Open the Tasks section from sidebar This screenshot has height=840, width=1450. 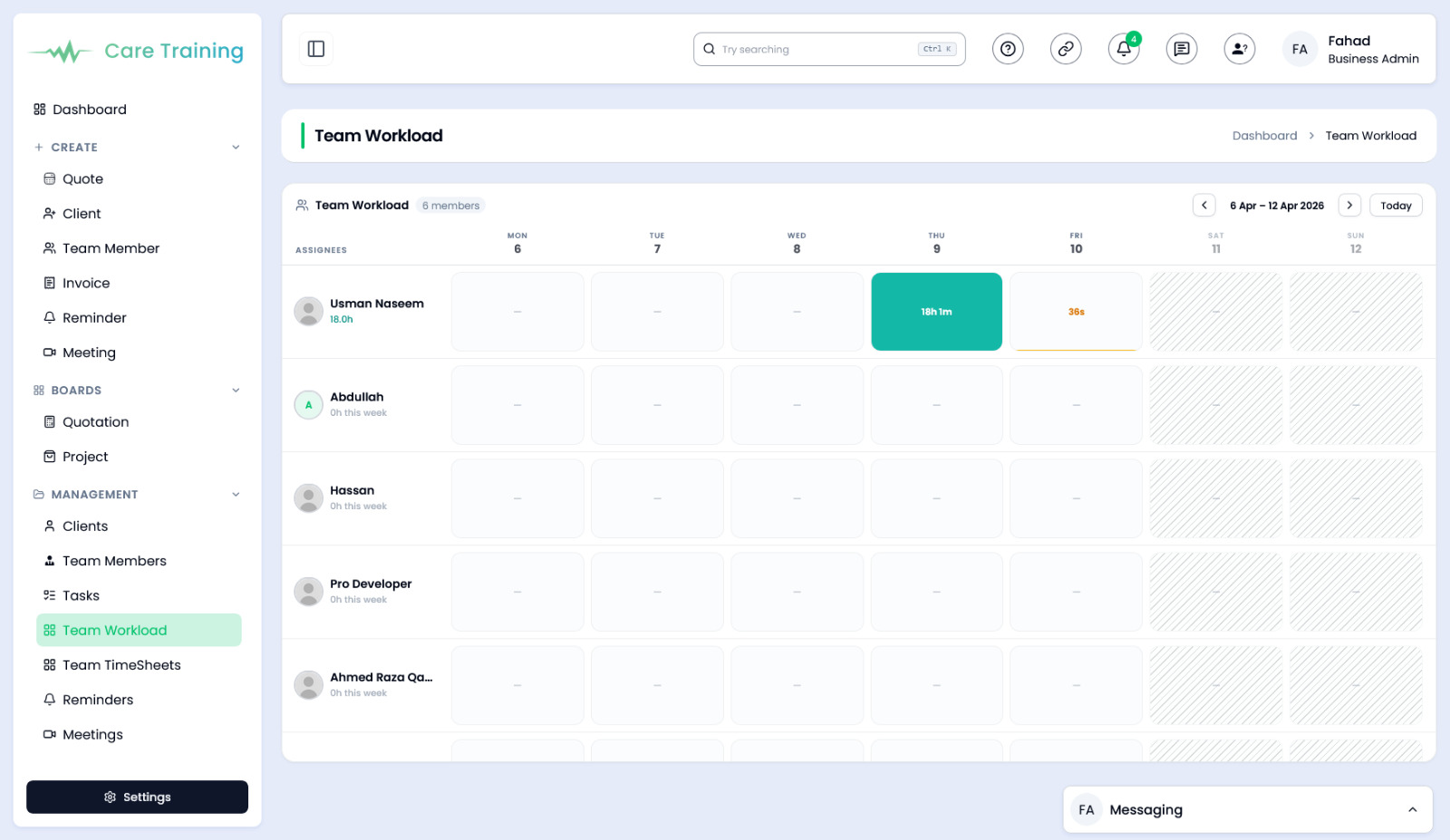(x=81, y=595)
